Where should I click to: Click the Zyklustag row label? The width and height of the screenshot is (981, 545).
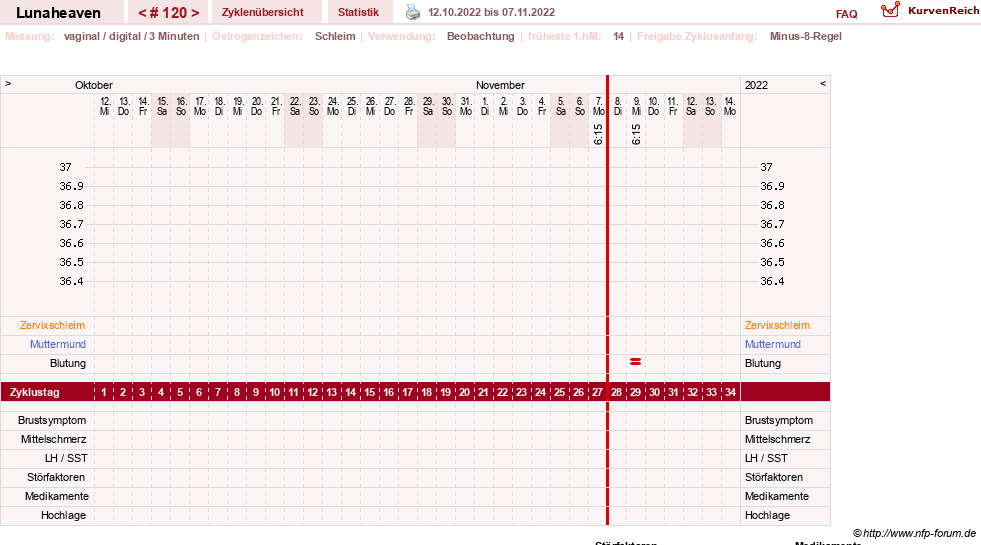(34, 392)
